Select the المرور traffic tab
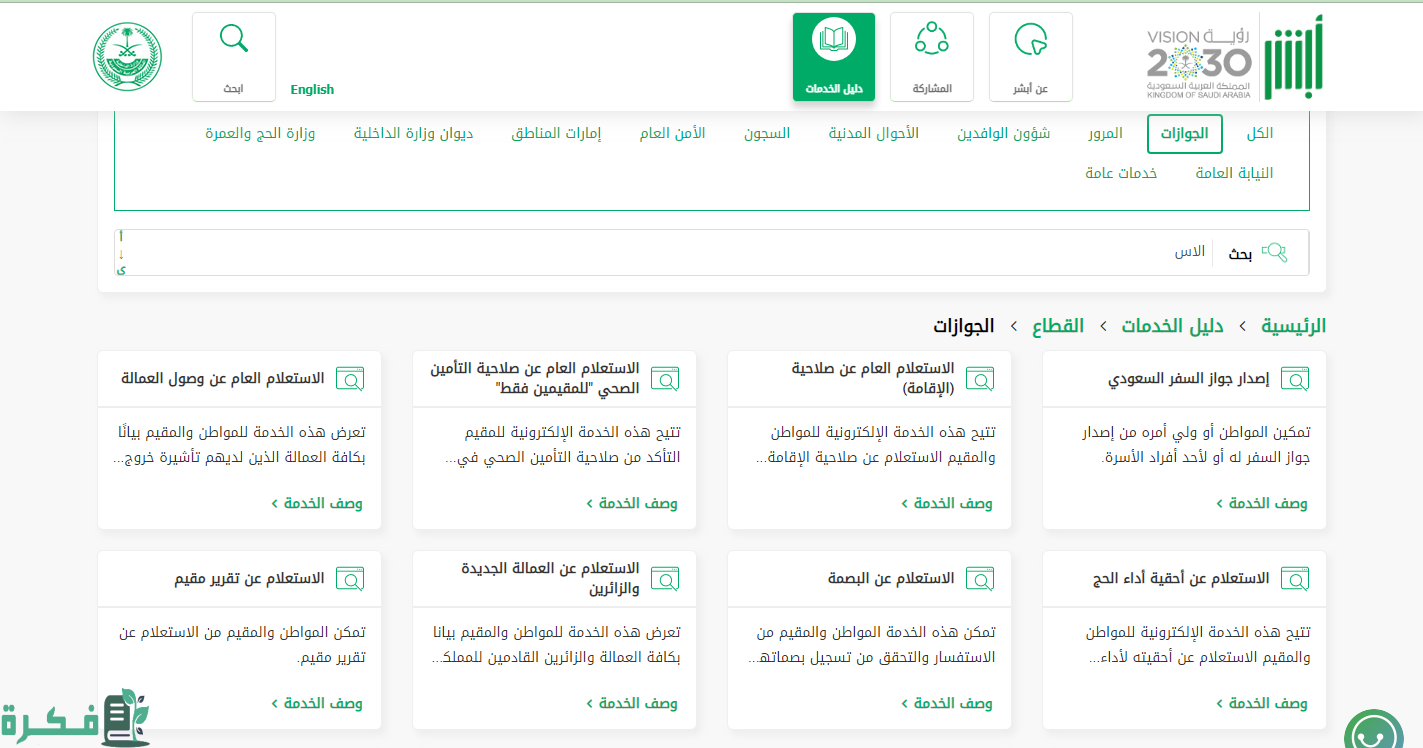The height and width of the screenshot is (748, 1423). 1105,133
